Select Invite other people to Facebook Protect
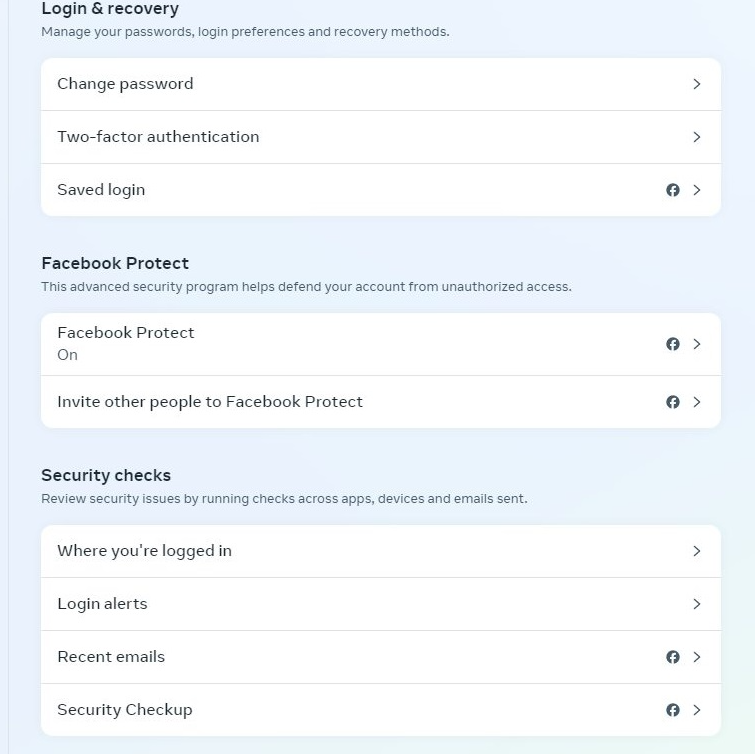This screenshot has height=755, width=755. tap(381, 402)
